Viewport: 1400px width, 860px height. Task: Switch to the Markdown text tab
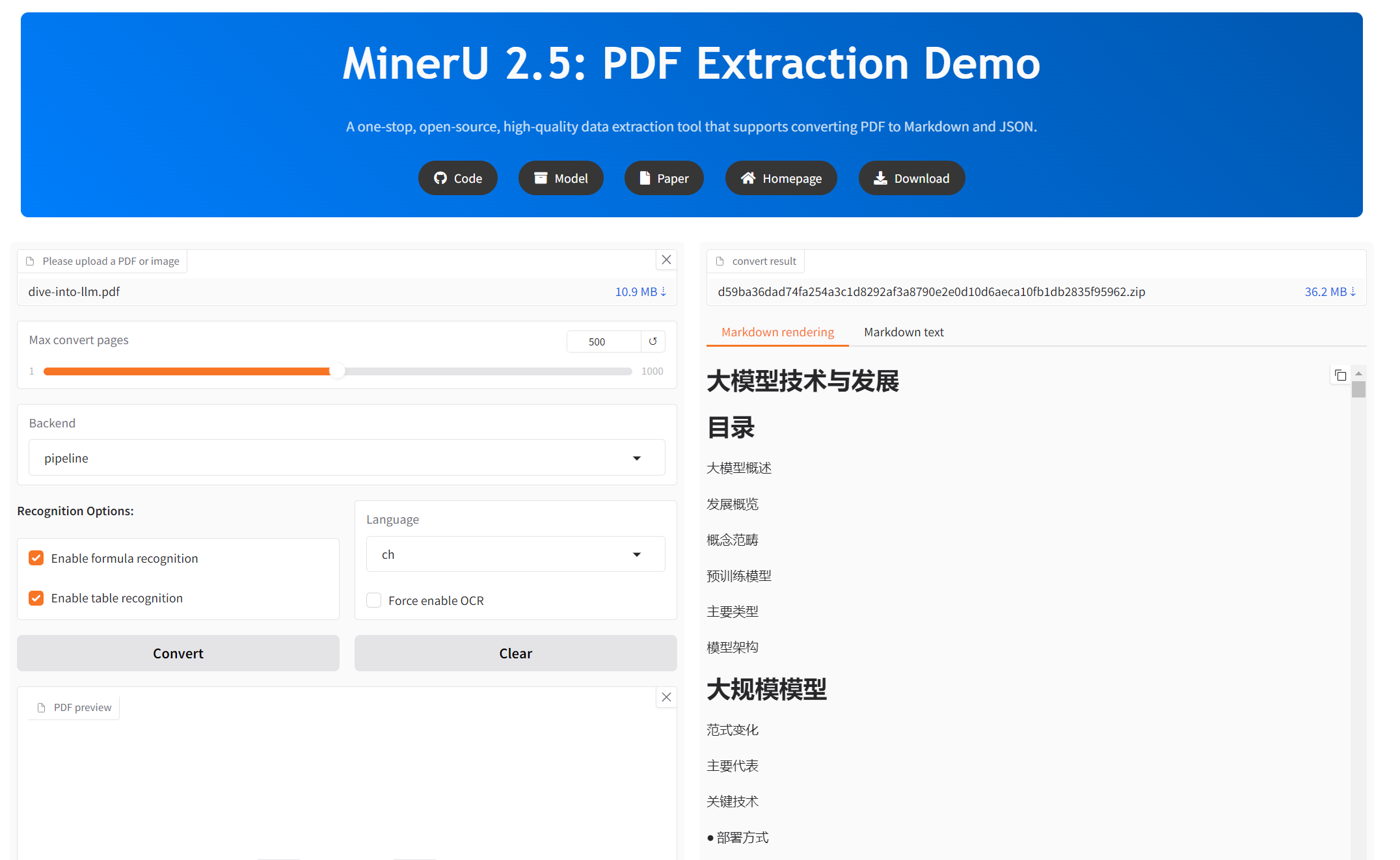(904, 332)
